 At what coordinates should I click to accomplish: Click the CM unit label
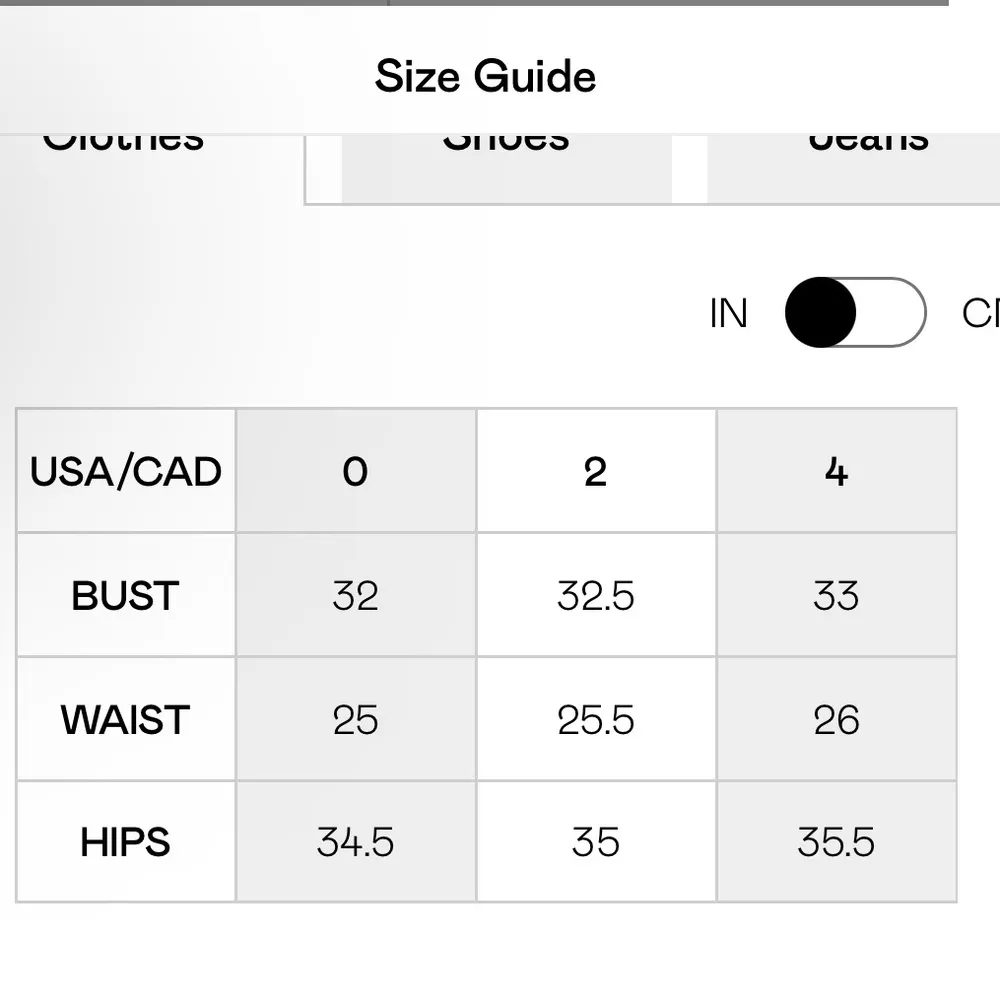981,314
